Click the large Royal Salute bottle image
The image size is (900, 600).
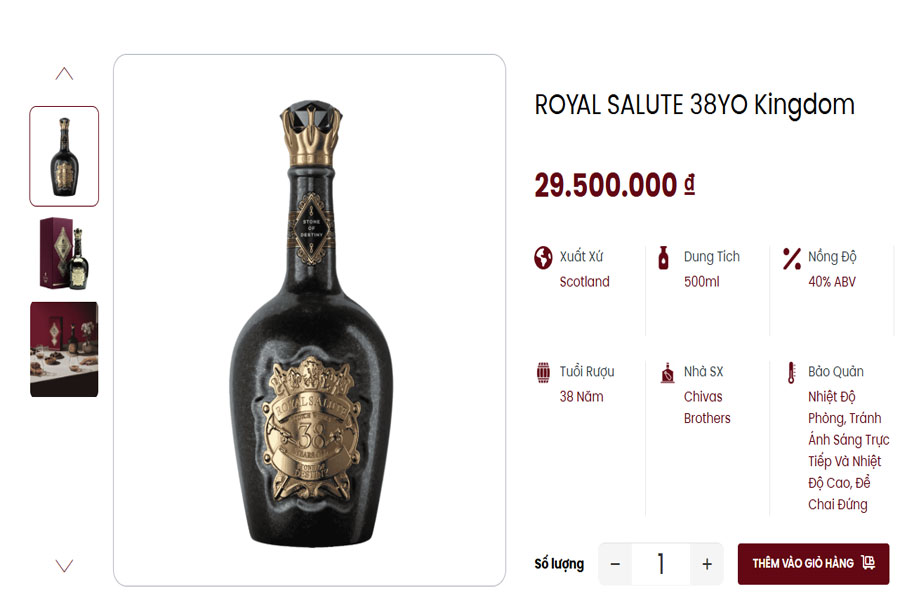[x=311, y=320]
